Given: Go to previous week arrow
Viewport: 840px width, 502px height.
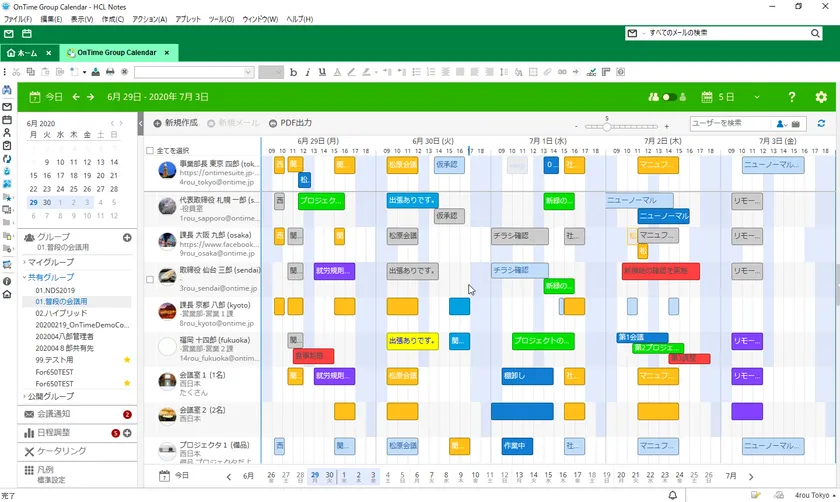Looking at the screenshot, I should [x=76, y=97].
